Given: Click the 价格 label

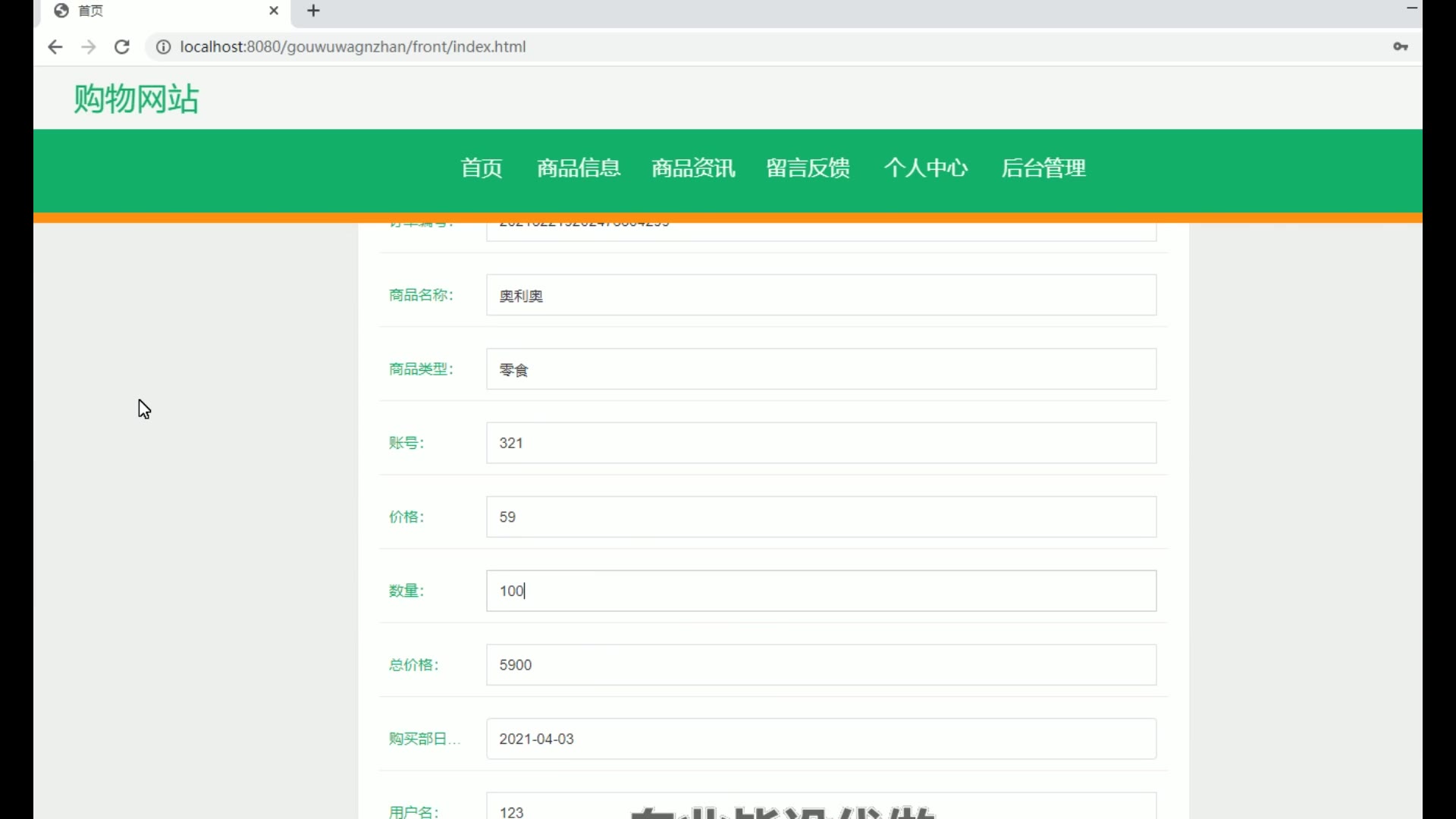Looking at the screenshot, I should coord(406,517).
